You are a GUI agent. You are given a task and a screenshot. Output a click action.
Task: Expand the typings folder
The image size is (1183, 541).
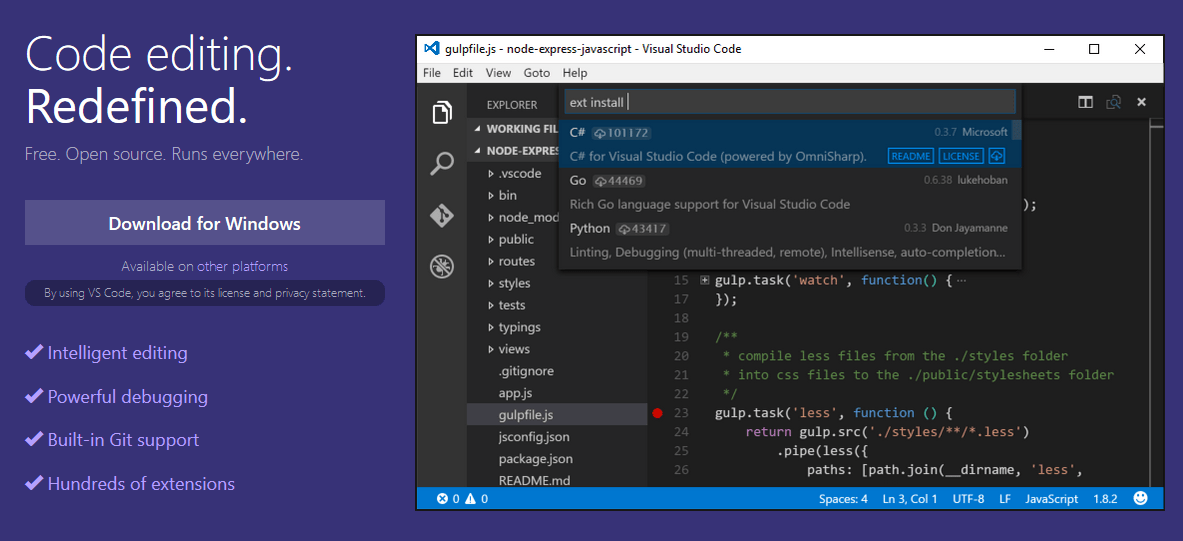coord(490,327)
